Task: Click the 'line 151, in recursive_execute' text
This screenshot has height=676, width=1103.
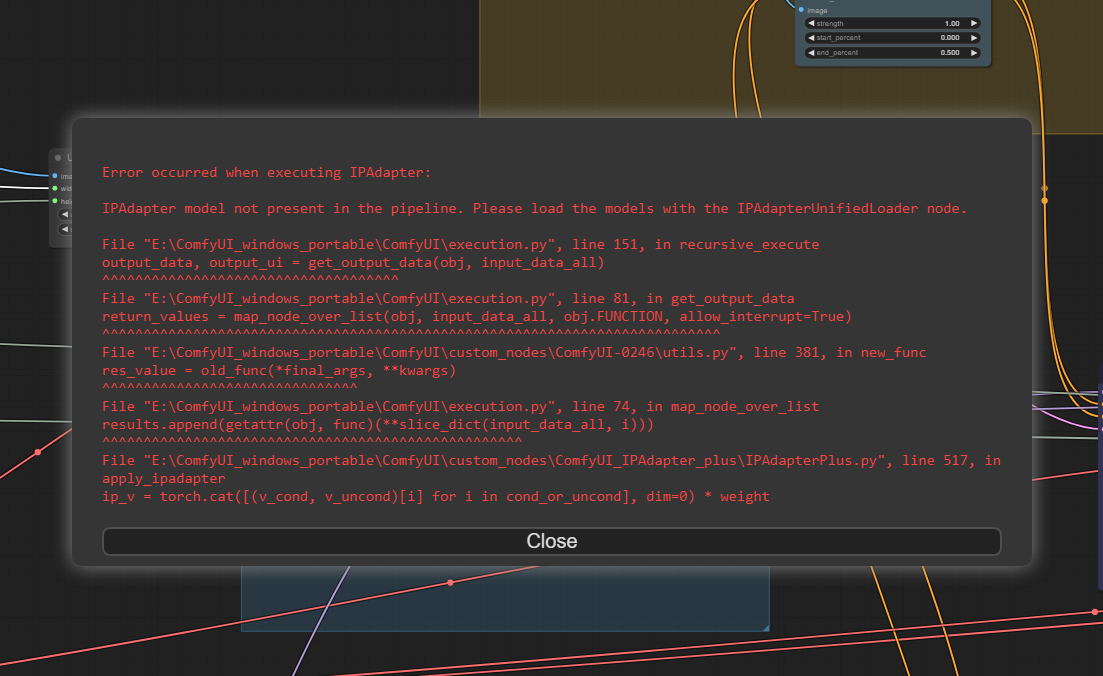Action: (696, 244)
